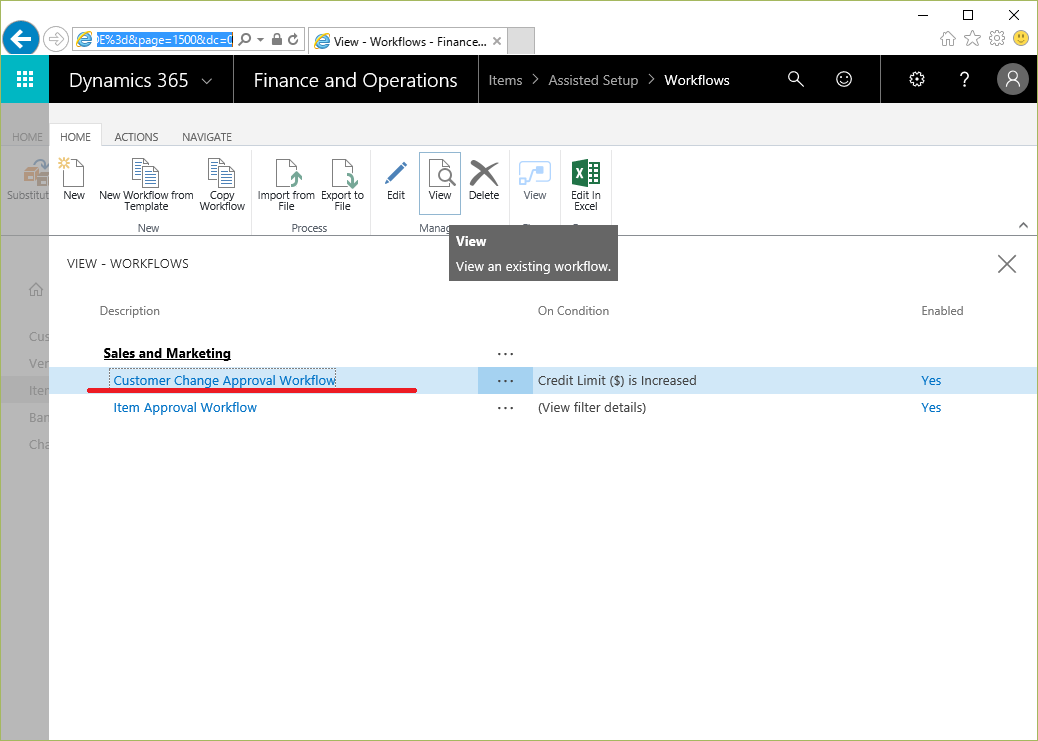Open ellipsis menu for Customer Change Approval Workflow
The height and width of the screenshot is (741, 1038).
pyautogui.click(x=505, y=381)
